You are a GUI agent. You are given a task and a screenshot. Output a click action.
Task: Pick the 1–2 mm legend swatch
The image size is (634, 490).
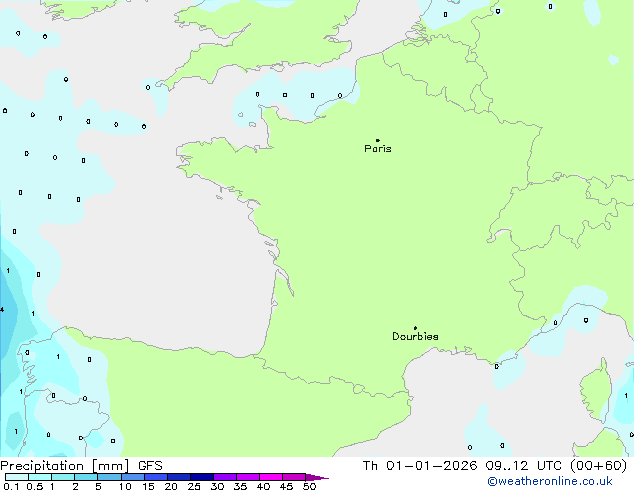click(63, 477)
